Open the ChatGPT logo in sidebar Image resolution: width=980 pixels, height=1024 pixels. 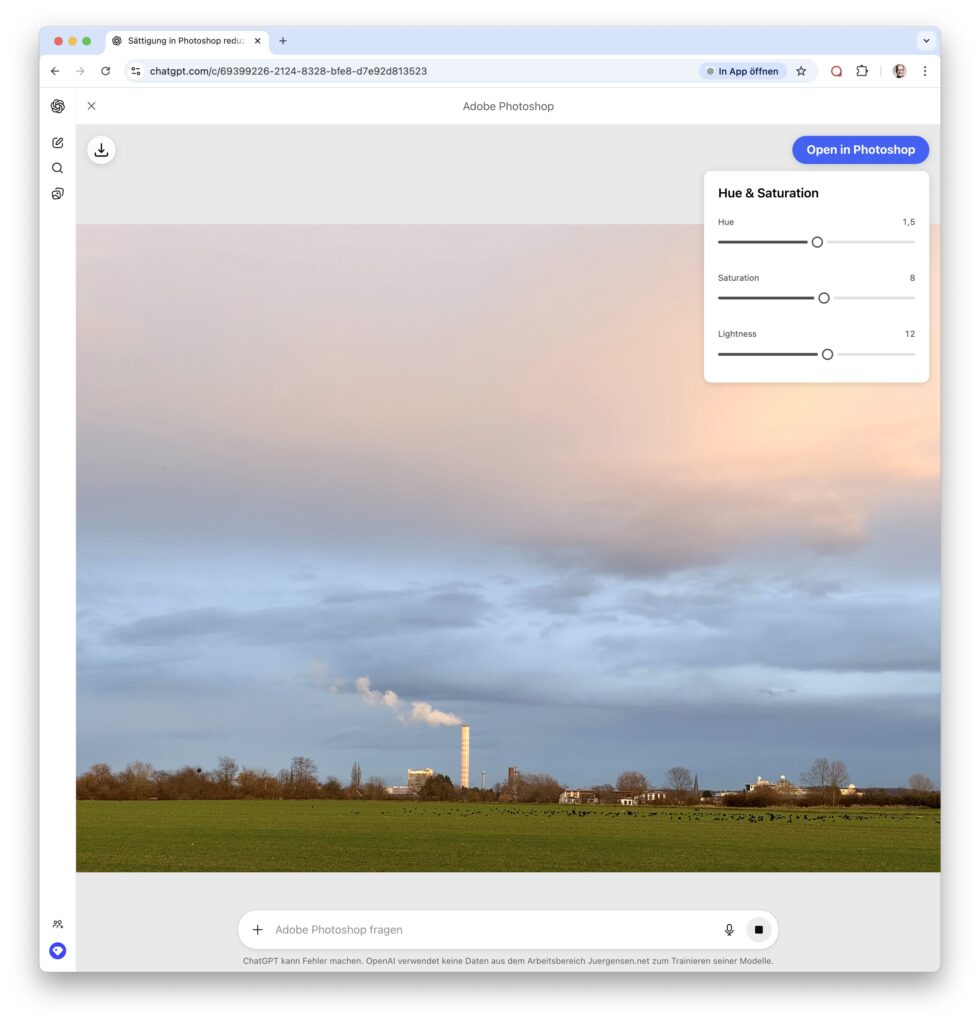pyautogui.click(x=58, y=106)
